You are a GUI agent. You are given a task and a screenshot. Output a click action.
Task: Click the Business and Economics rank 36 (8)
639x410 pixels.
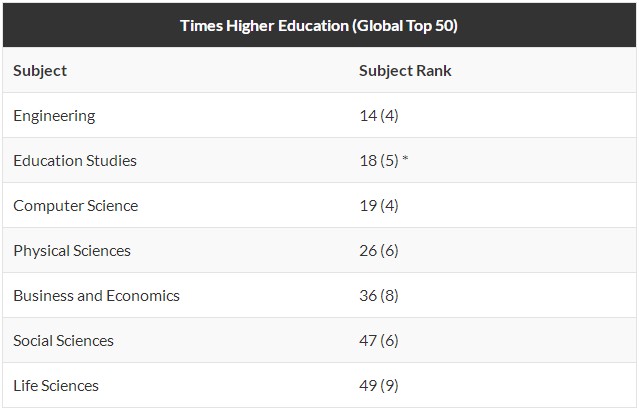point(379,295)
